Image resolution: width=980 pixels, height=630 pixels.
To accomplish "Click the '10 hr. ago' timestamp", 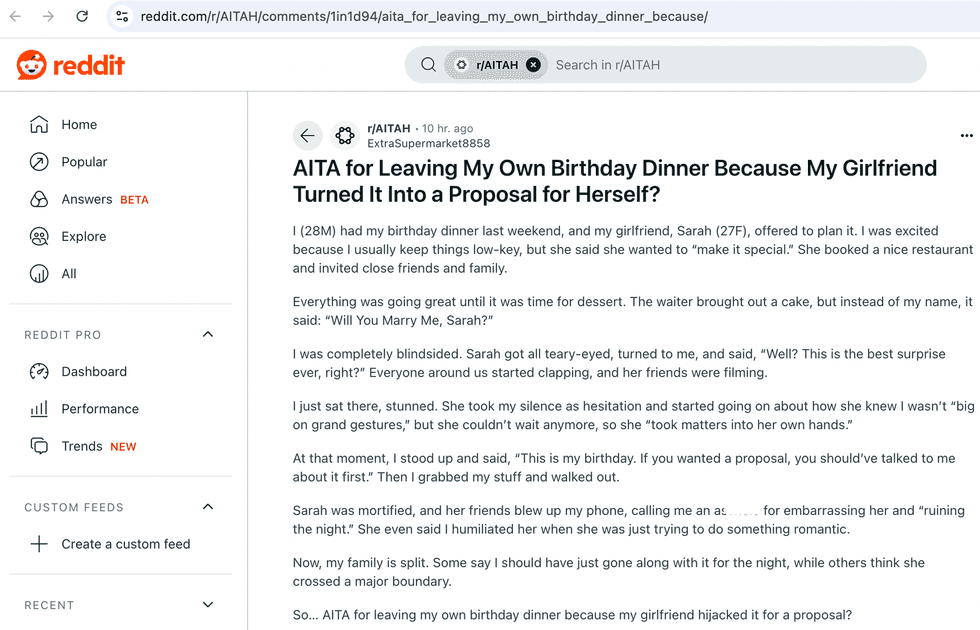I will (448, 128).
